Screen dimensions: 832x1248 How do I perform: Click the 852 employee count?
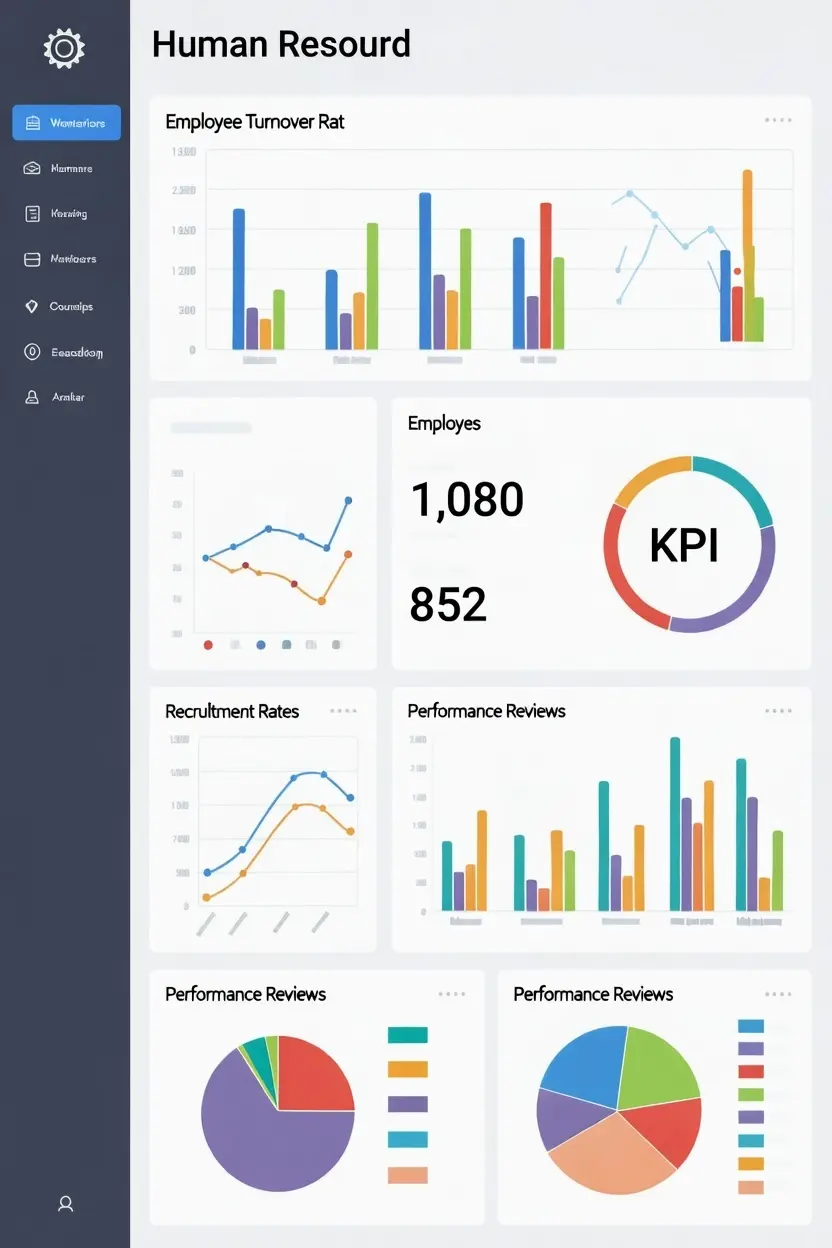(x=447, y=603)
